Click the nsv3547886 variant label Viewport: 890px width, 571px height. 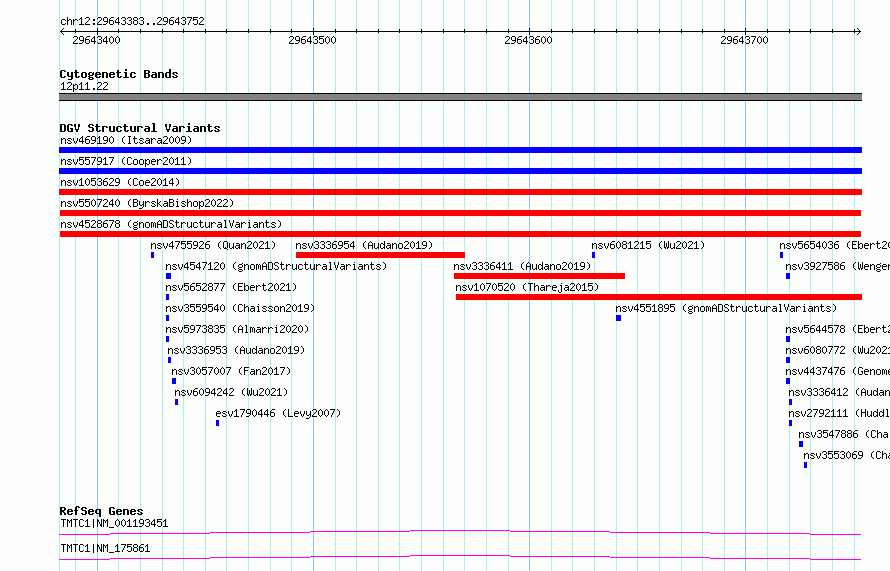pos(844,434)
